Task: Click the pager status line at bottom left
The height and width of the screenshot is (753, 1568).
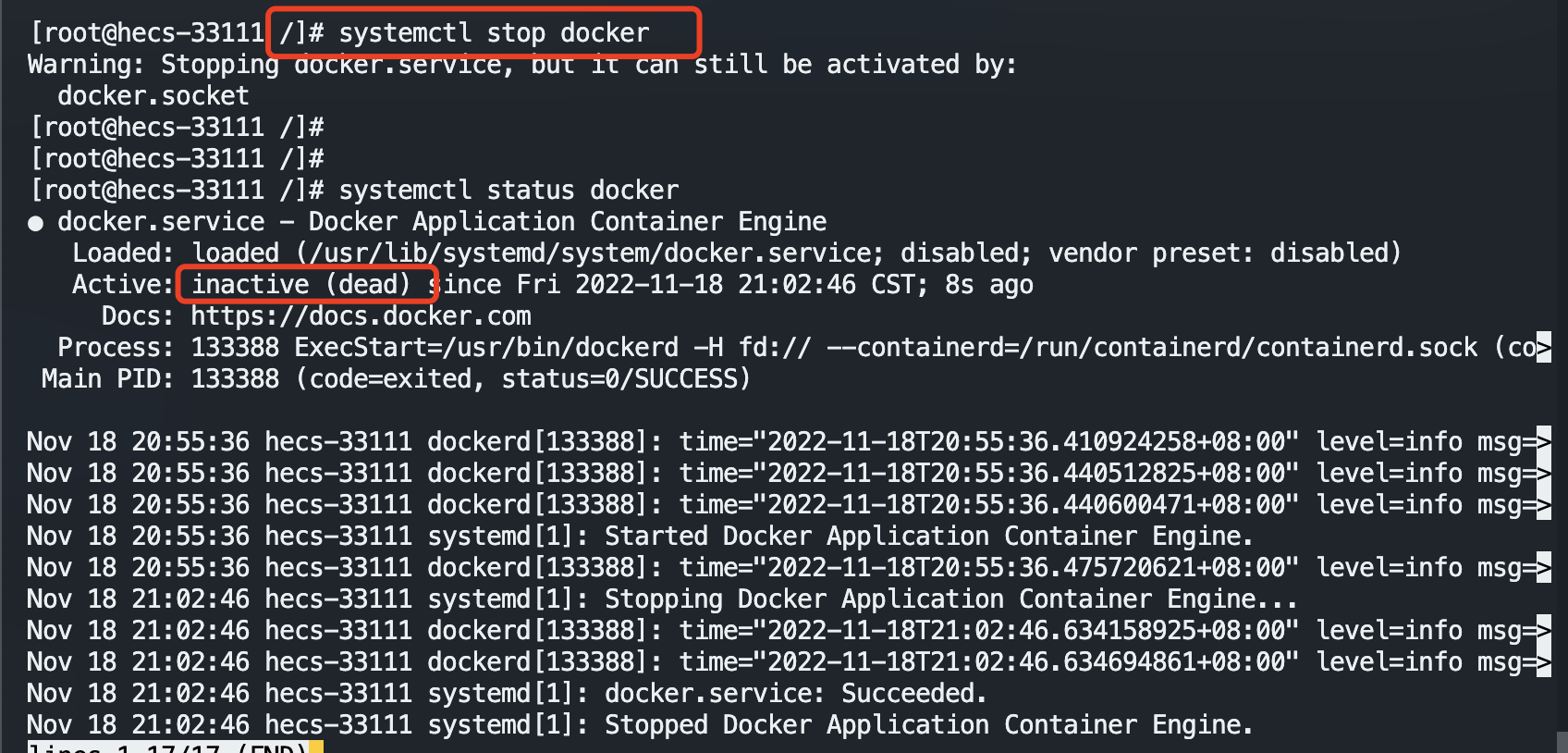Action: (x=166, y=747)
